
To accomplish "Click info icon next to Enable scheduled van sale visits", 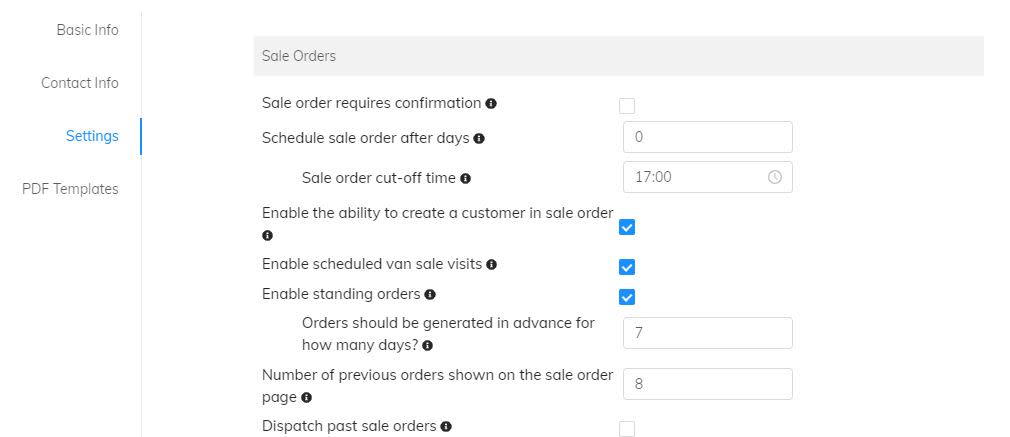I will click(x=491, y=265).
